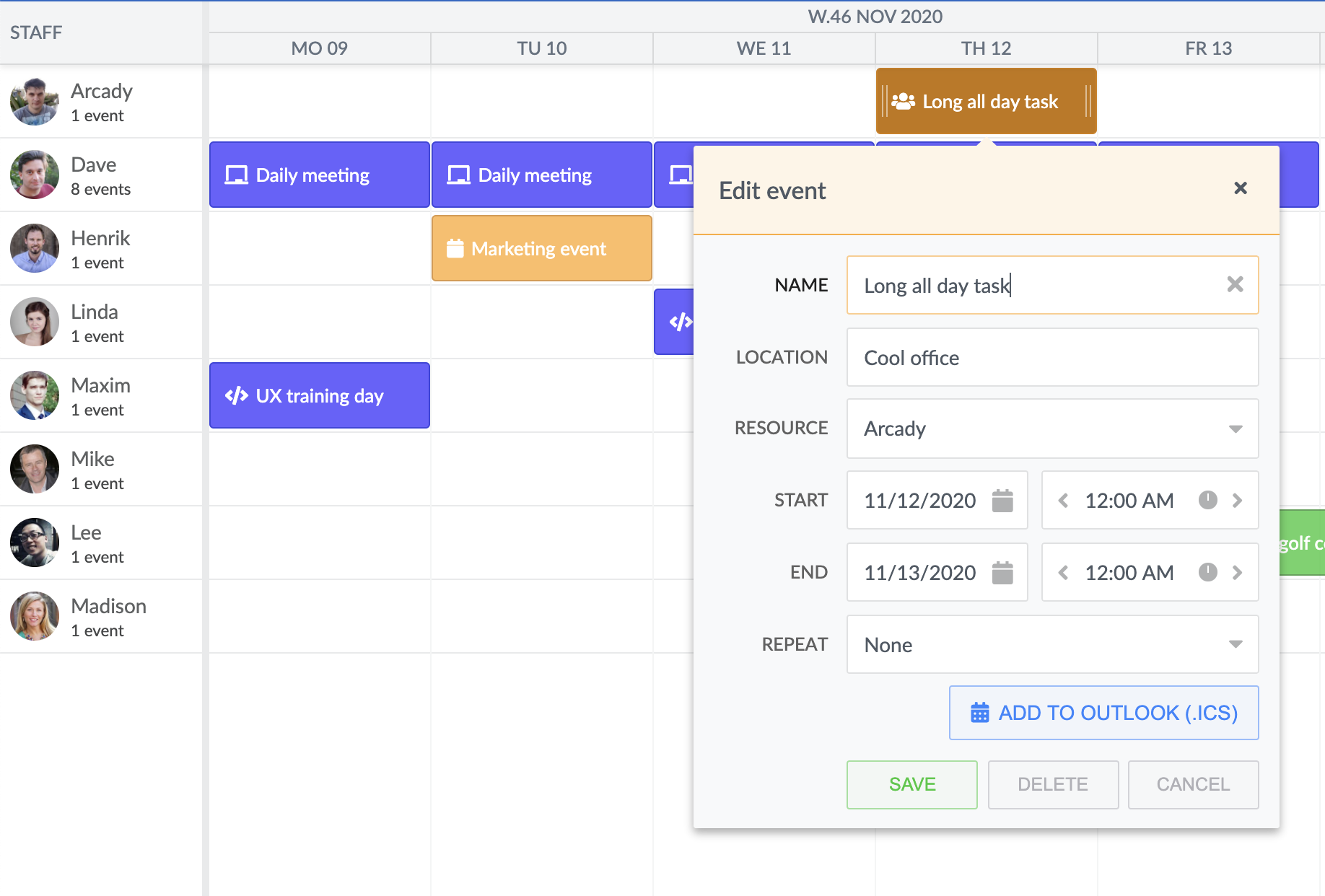Click ADD TO OUTLOOK (.ICS) button

(1103, 713)
